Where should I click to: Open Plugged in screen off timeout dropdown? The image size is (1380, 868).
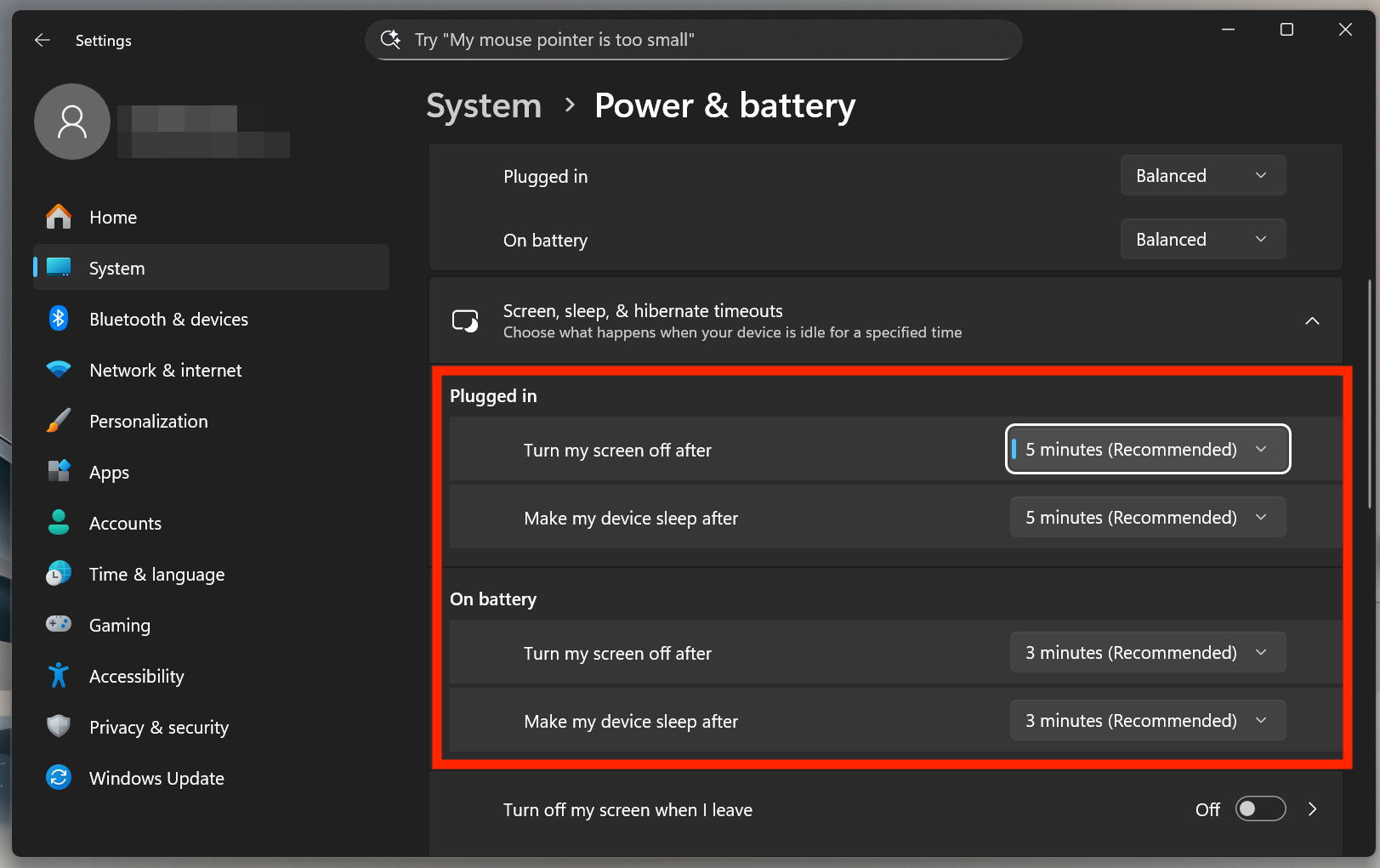(x=1147, y=450)
